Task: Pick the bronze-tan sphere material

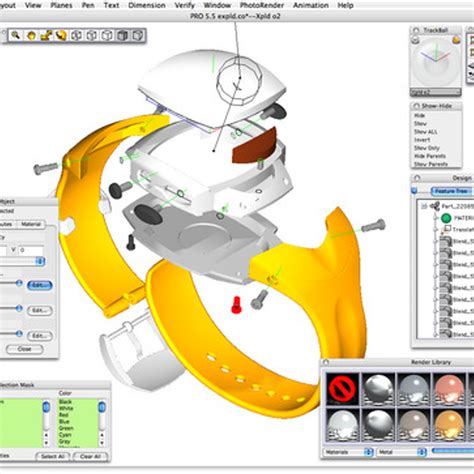Action: [x=414, y=425]
